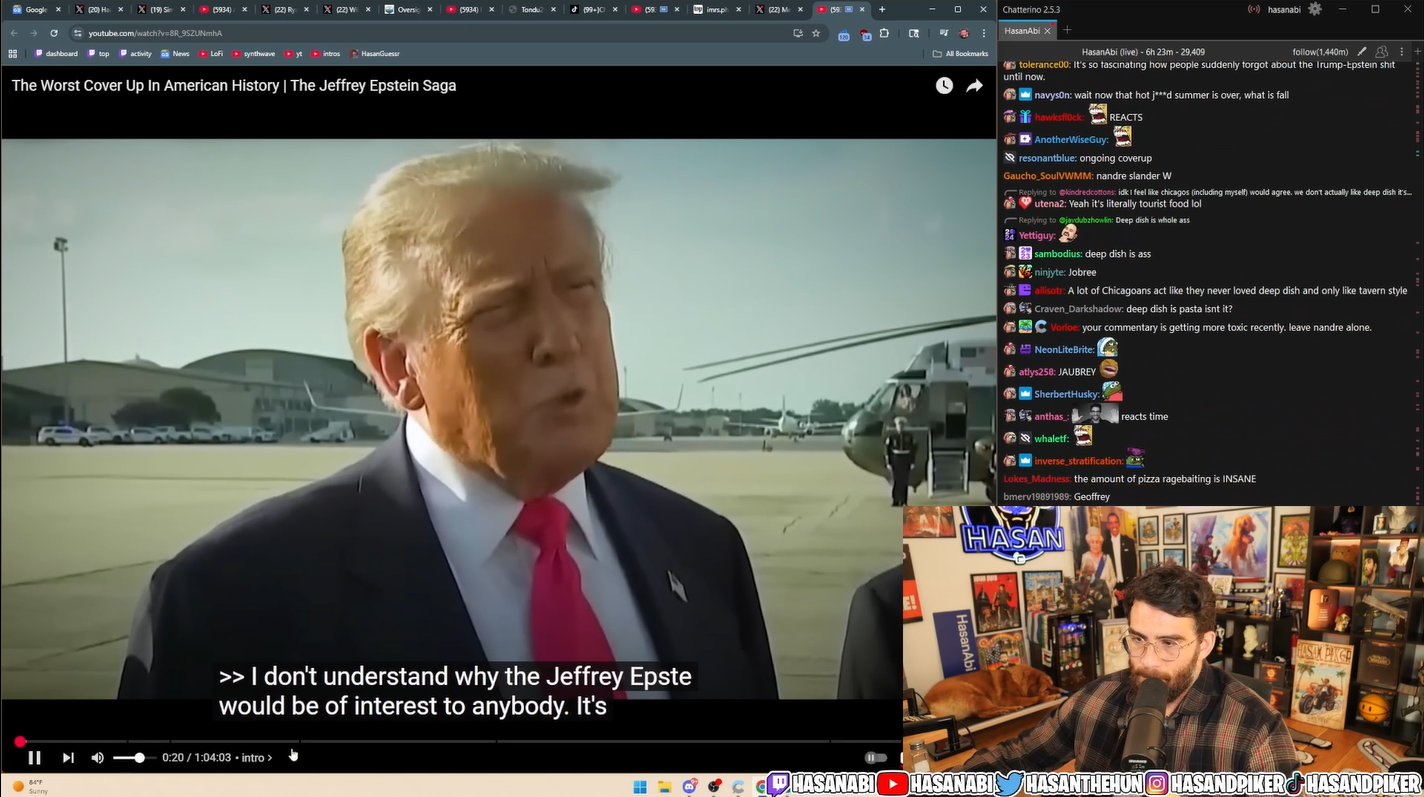Click username Lokes_Madness in chat
This screenshot has width=1424, height=797.
coord(1037,479)
